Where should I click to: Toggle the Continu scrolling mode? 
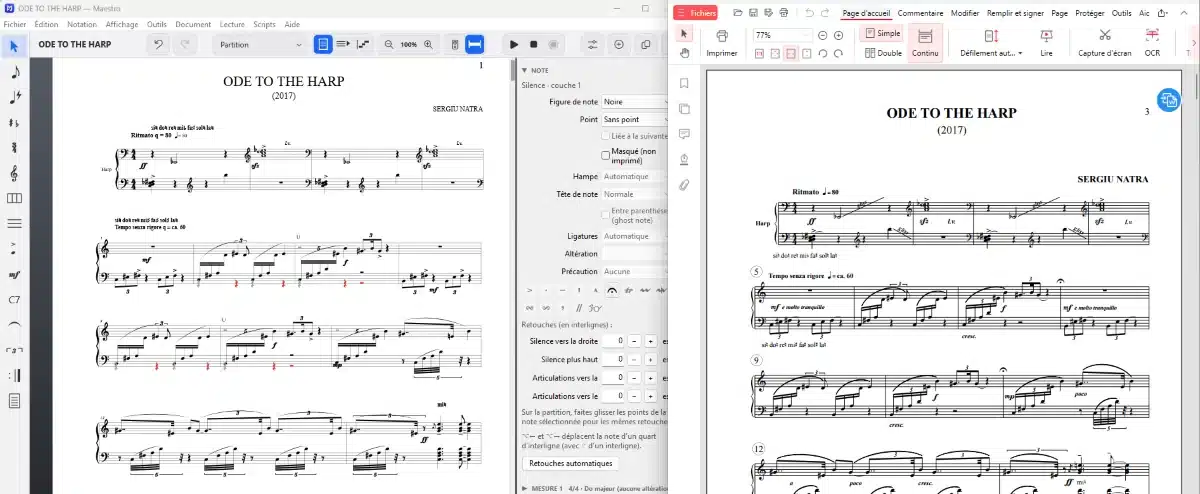(x=926, y=42)
